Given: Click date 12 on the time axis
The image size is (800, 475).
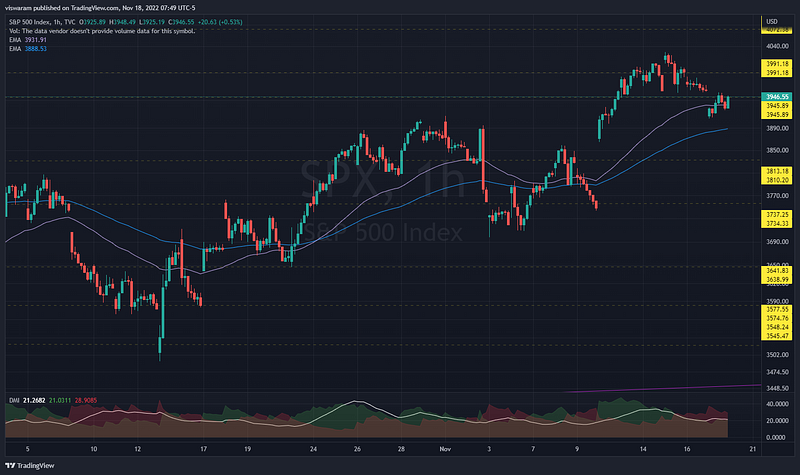Looking at the screenshot, I should [x=138, y=449].
